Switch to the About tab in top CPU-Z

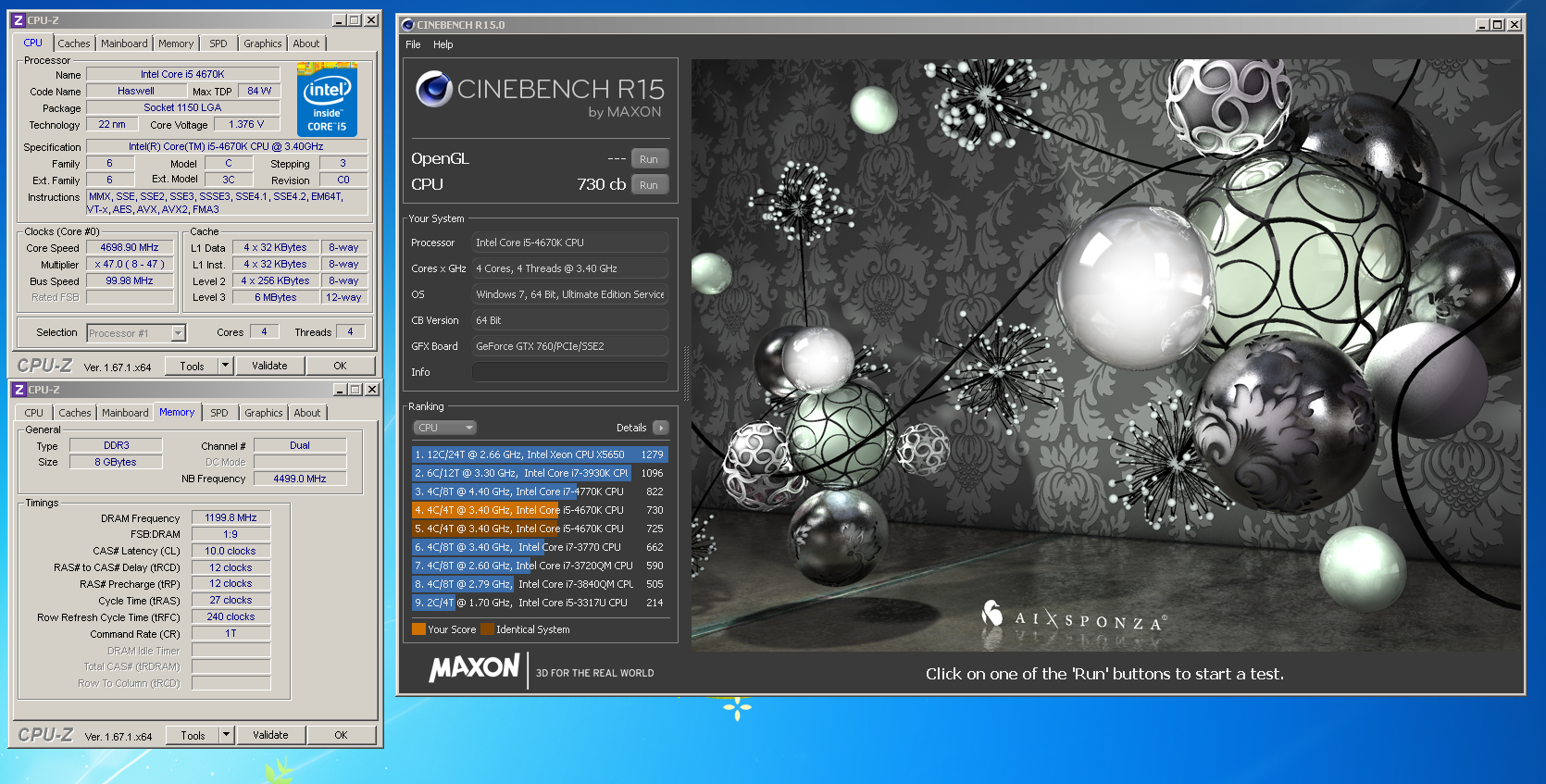306,44
